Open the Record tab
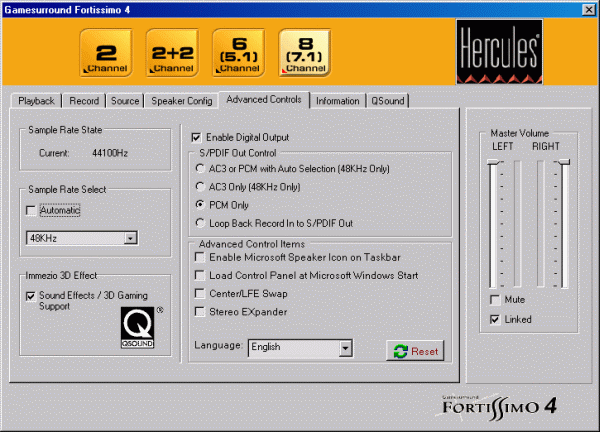Image resolution: width=600 pixels, height=432 pixels. click(84, 101)
